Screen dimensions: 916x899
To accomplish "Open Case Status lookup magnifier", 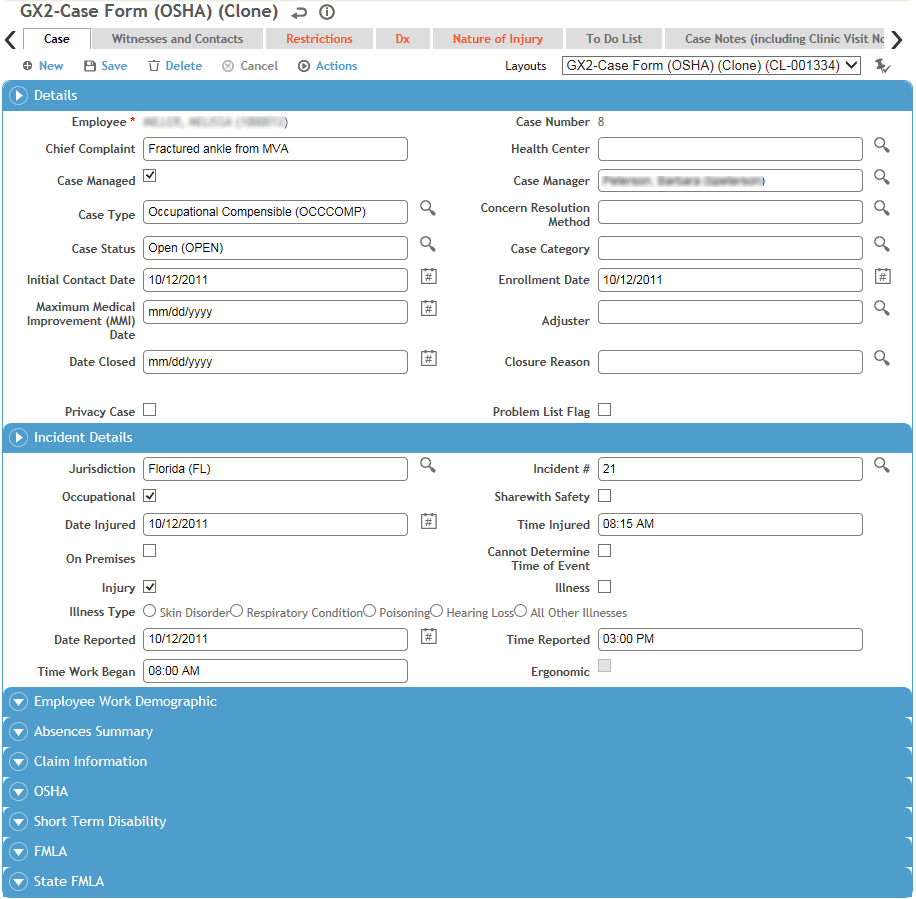I will (428, 244).
